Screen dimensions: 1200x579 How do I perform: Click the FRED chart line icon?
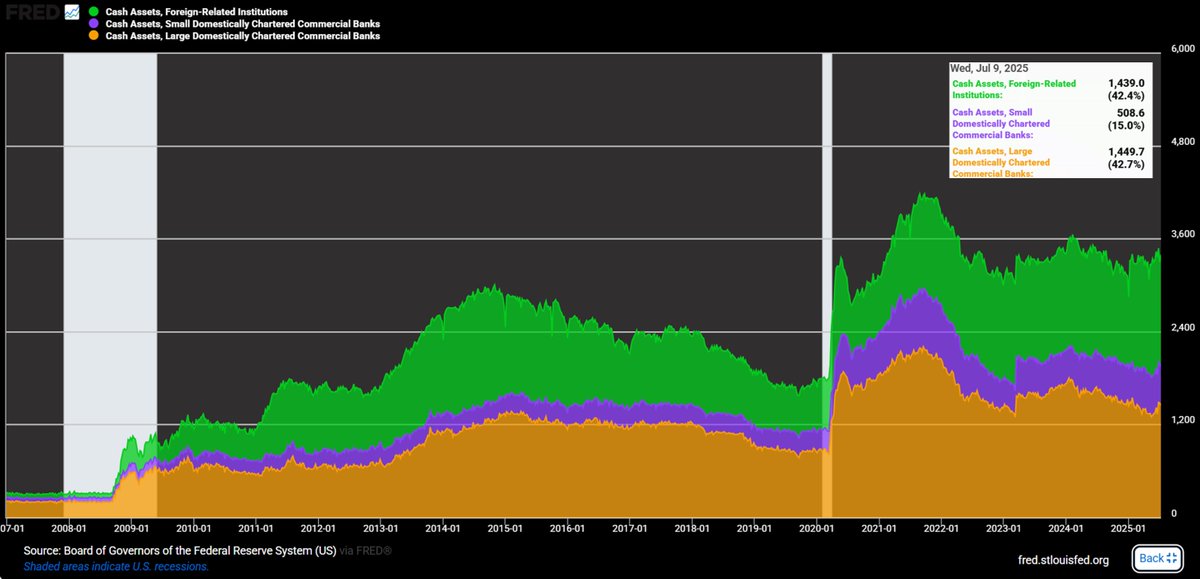72,13
